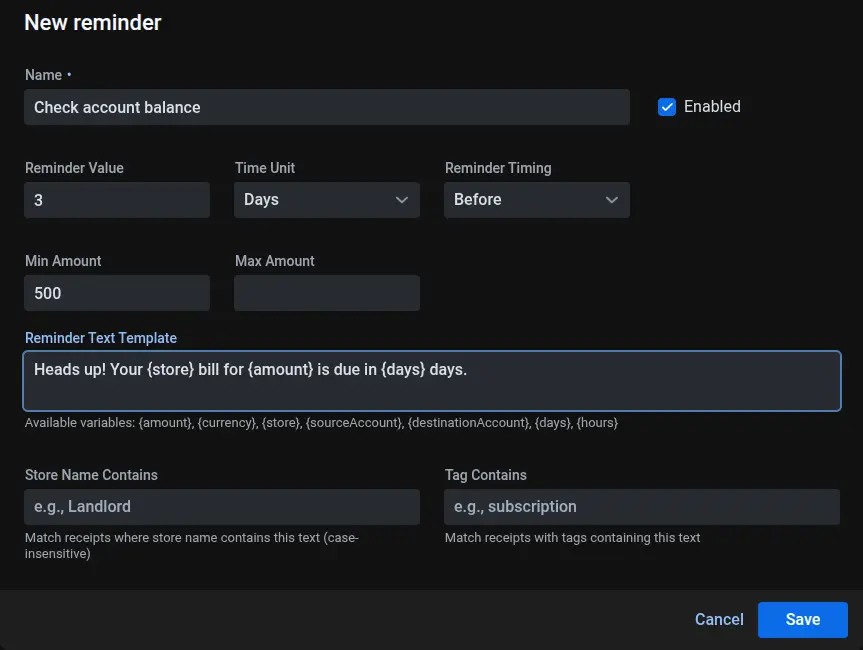Screen dimensions: 863x650
Task: Click the chevron arrow in Reminder Timing
Action: click(x=612, y=200)
